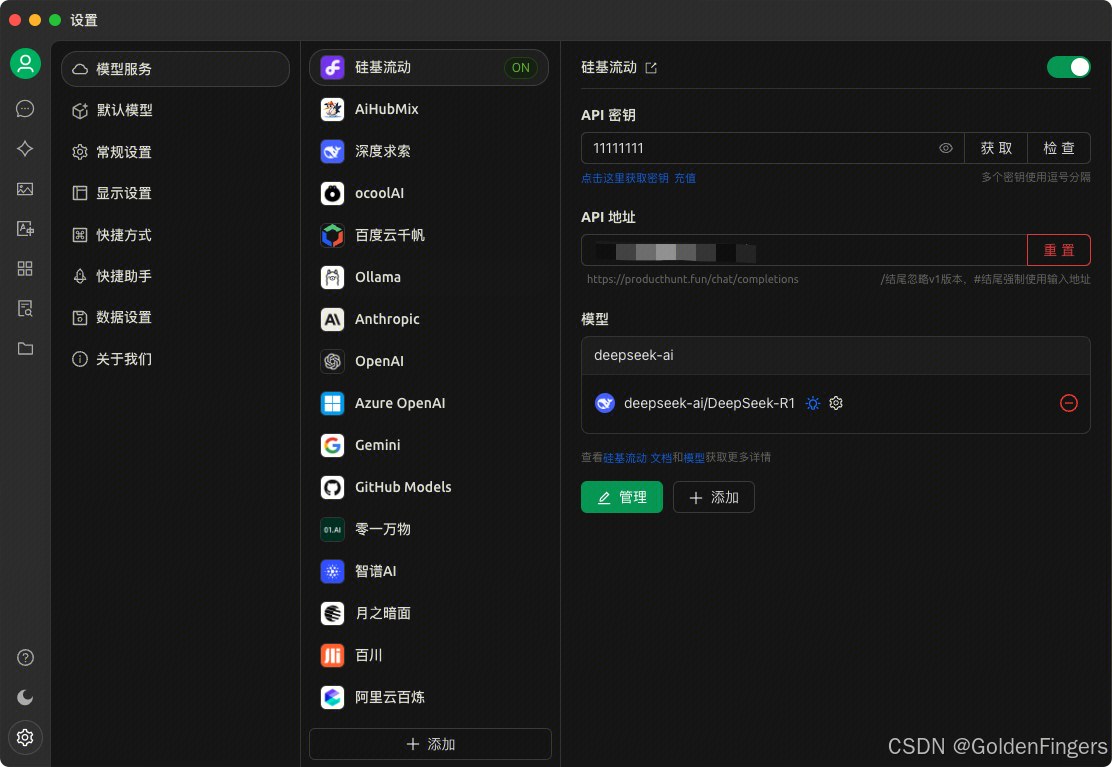
Task: Select 零一万物 provider
Action: (x=429, y=529)
